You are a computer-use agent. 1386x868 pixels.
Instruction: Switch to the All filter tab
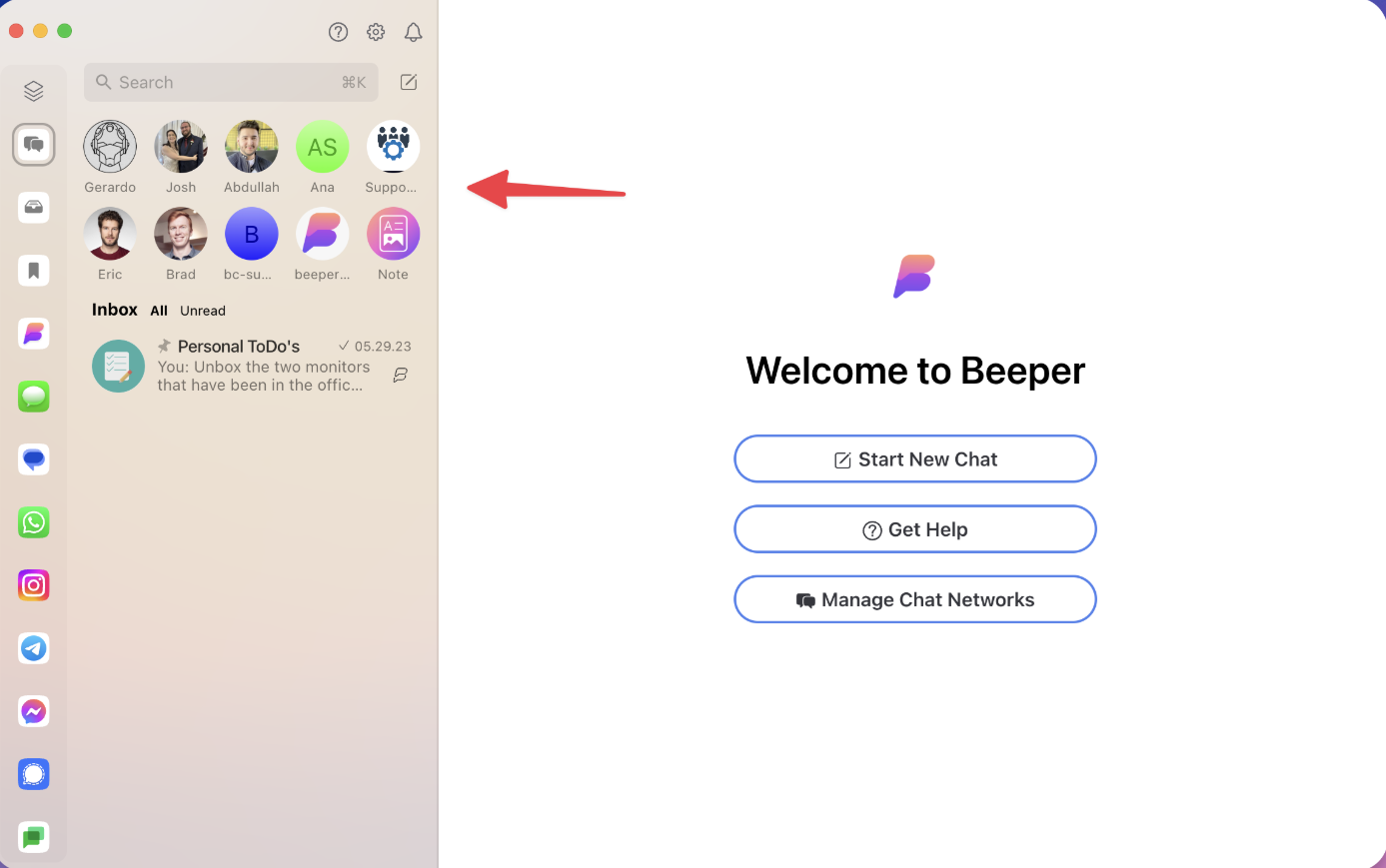pos(159,311)
